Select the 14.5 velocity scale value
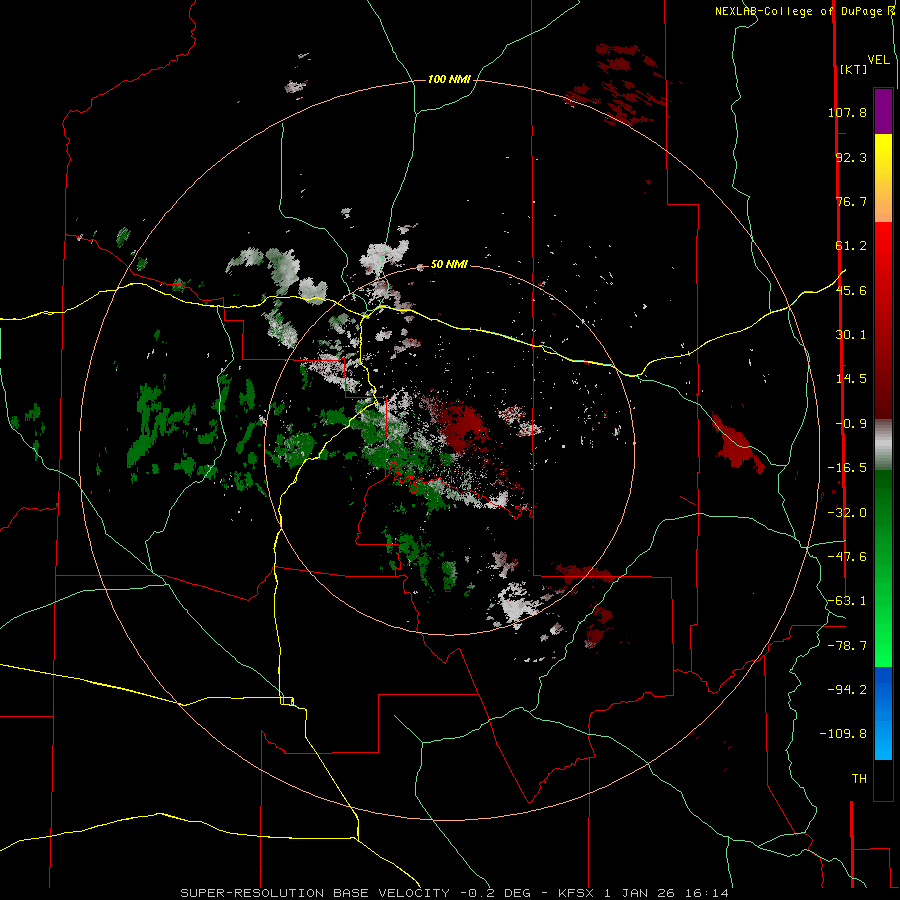This screenshot has height=900, width=900. point(851,379)
